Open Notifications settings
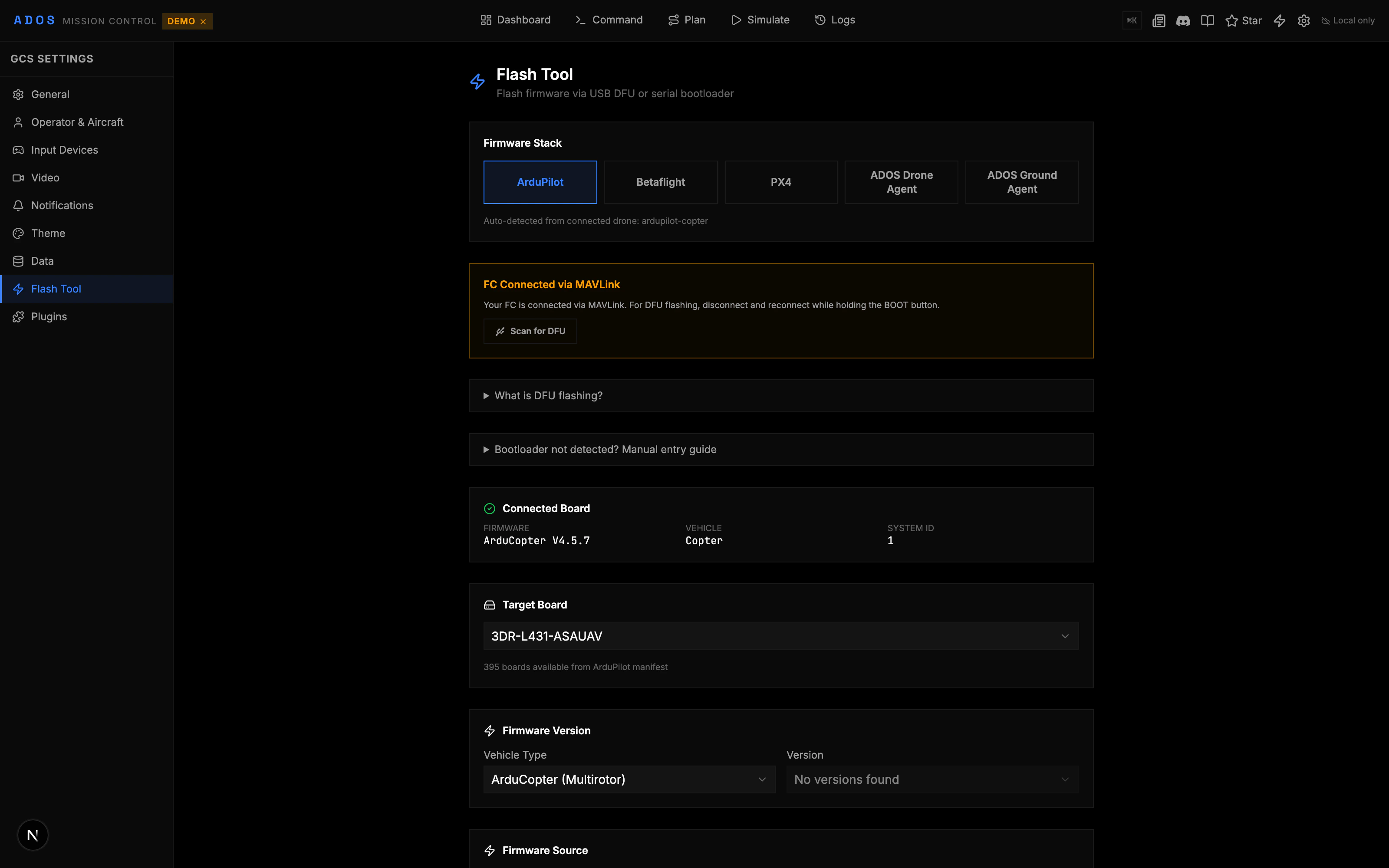Image resolution: width=1389 pixels, height=868 pixels. pos(87,206)
